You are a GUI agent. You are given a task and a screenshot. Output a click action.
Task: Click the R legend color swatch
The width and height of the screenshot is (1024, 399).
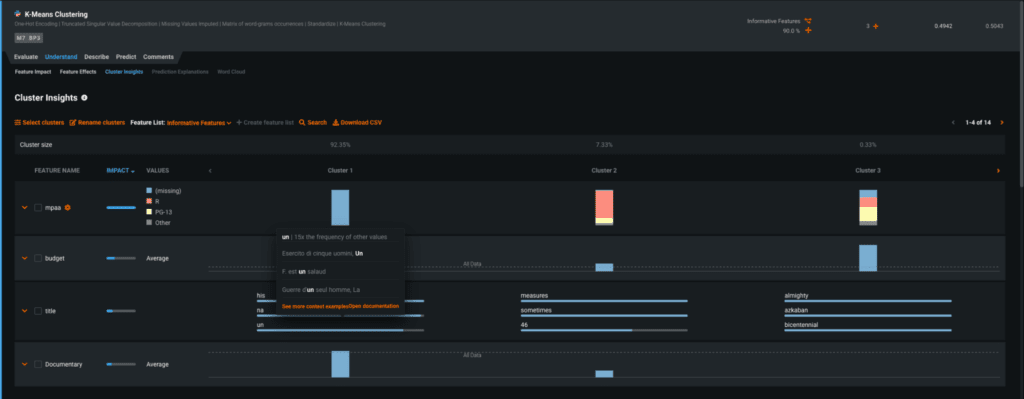[x=149, y=201]
